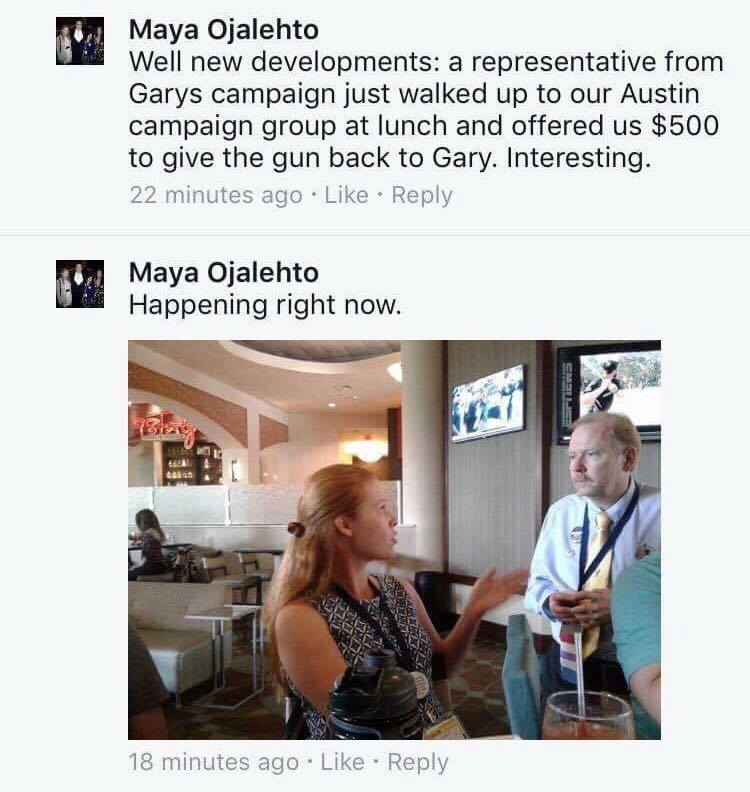Screen dimensions: 750x792
Task: Click the water bottle in the photo foreground
Action: 375,696
